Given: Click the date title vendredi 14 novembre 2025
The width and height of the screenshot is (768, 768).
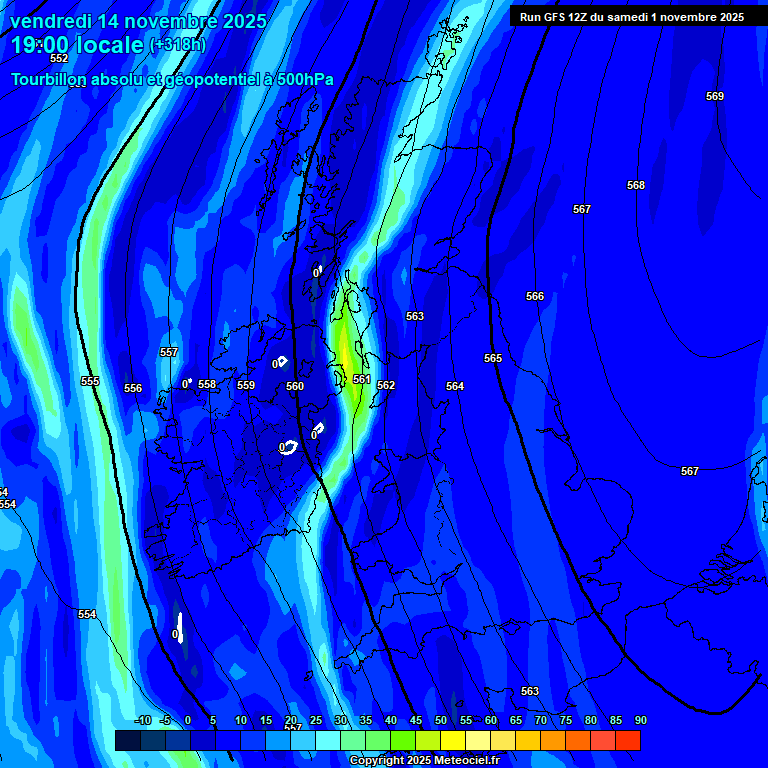Looking at the screenshot, I should 138,21.
